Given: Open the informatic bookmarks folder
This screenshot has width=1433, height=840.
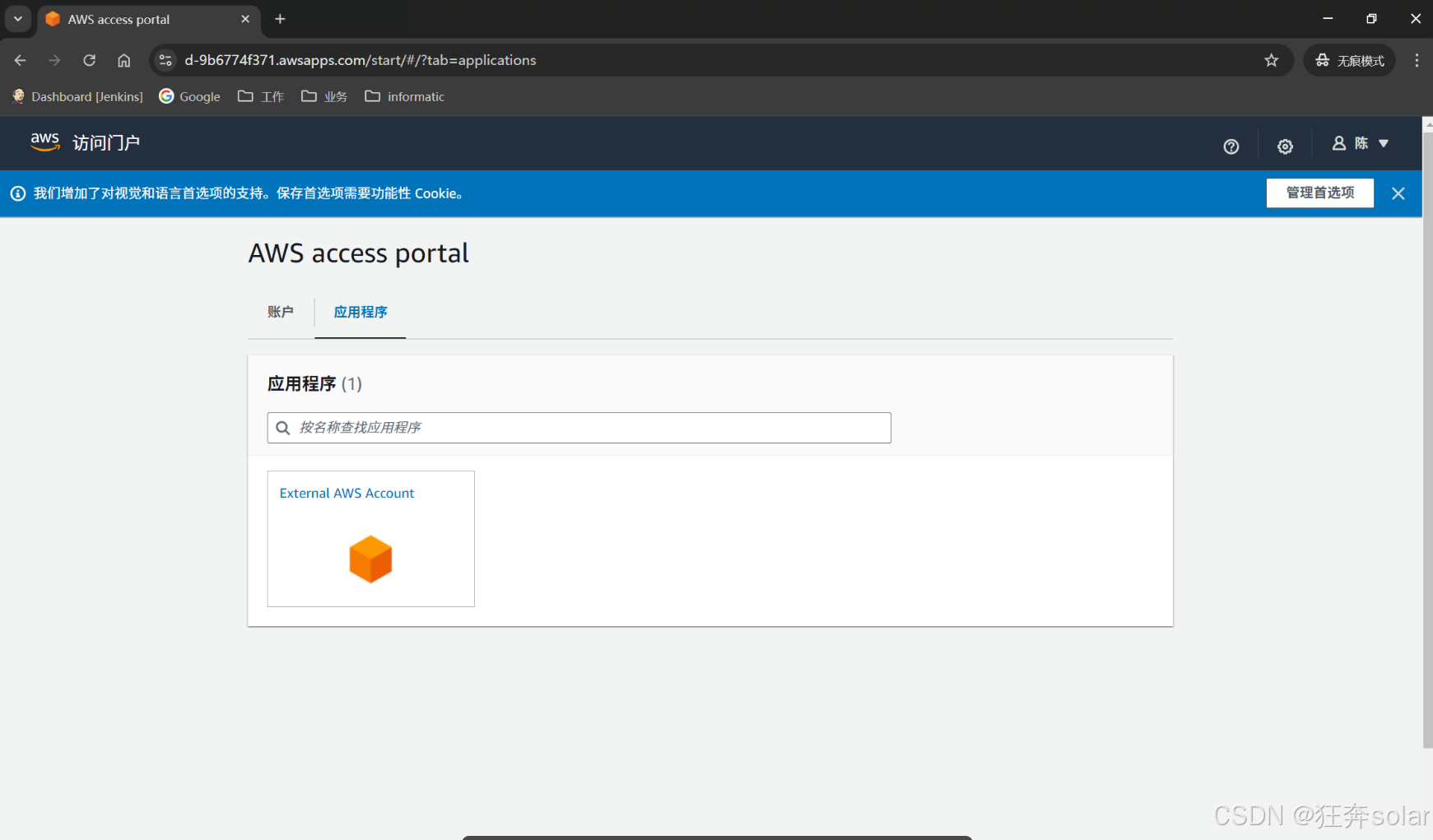Looking at the screenshot, I should (404, 96).
